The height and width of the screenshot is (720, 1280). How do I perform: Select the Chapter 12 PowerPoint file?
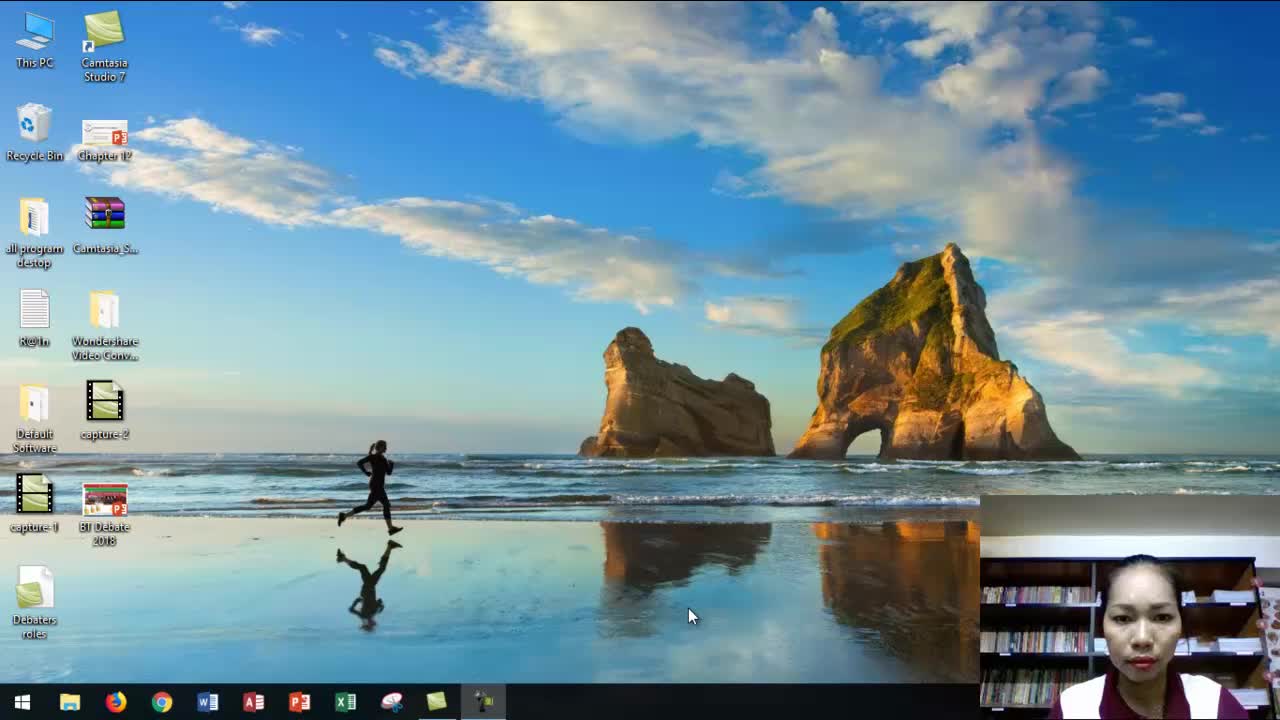click(104, 140)
